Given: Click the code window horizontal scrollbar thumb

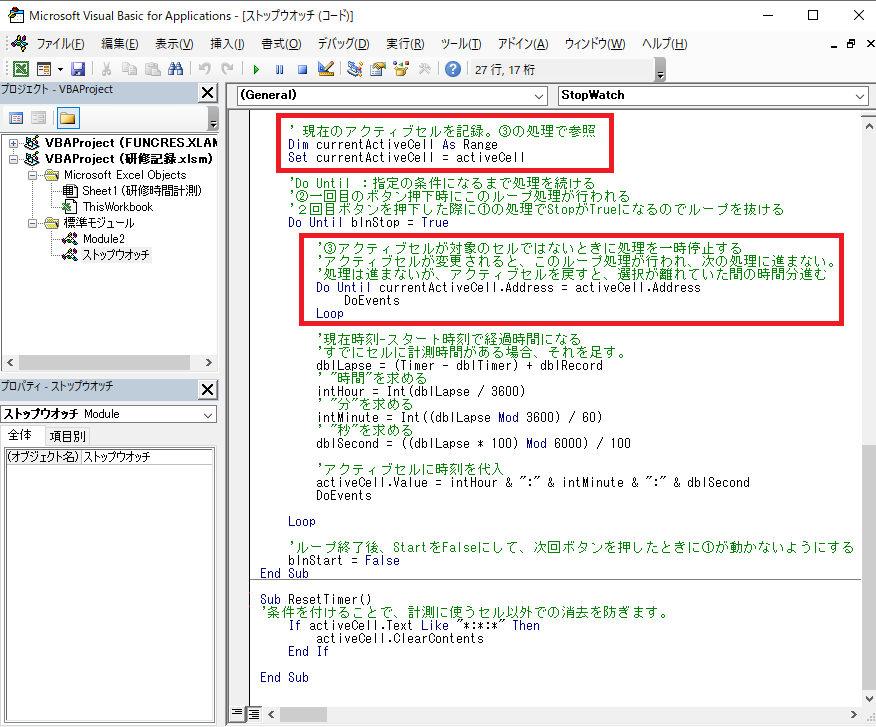Looking at the screenshot, I should point(303,714).
